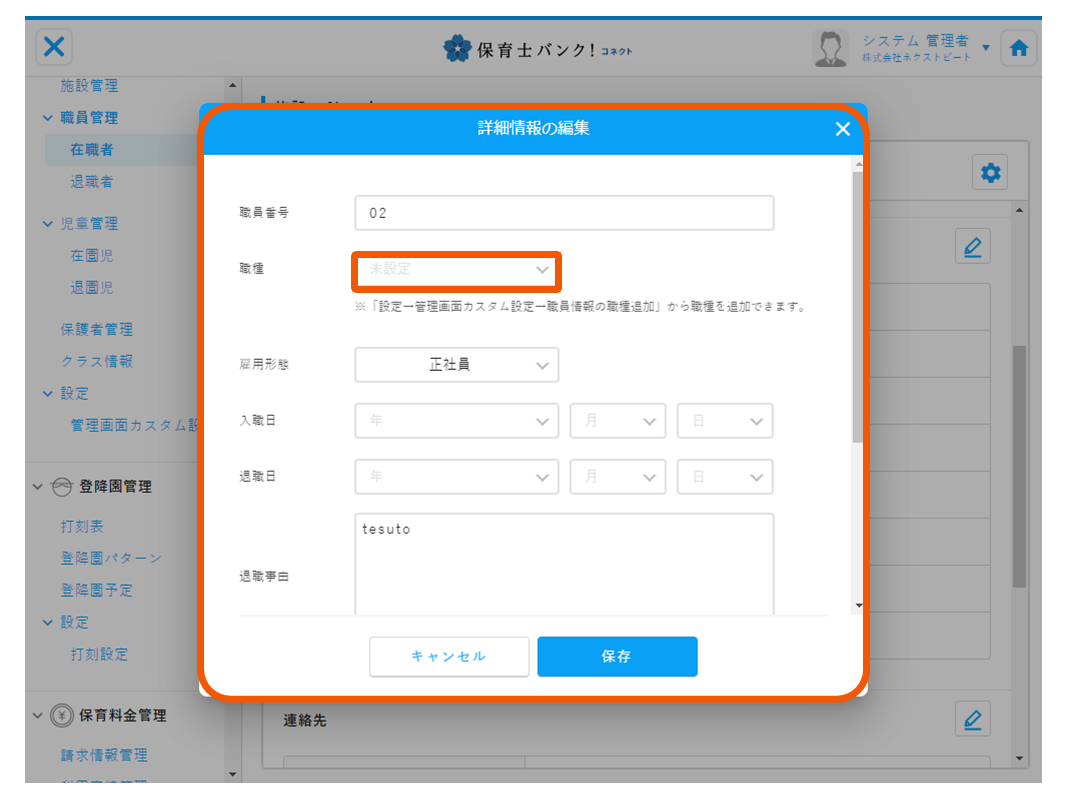Select 退職者 in the sidebar
Viewport: 1067px width, 800px height.
coord(91,181)
